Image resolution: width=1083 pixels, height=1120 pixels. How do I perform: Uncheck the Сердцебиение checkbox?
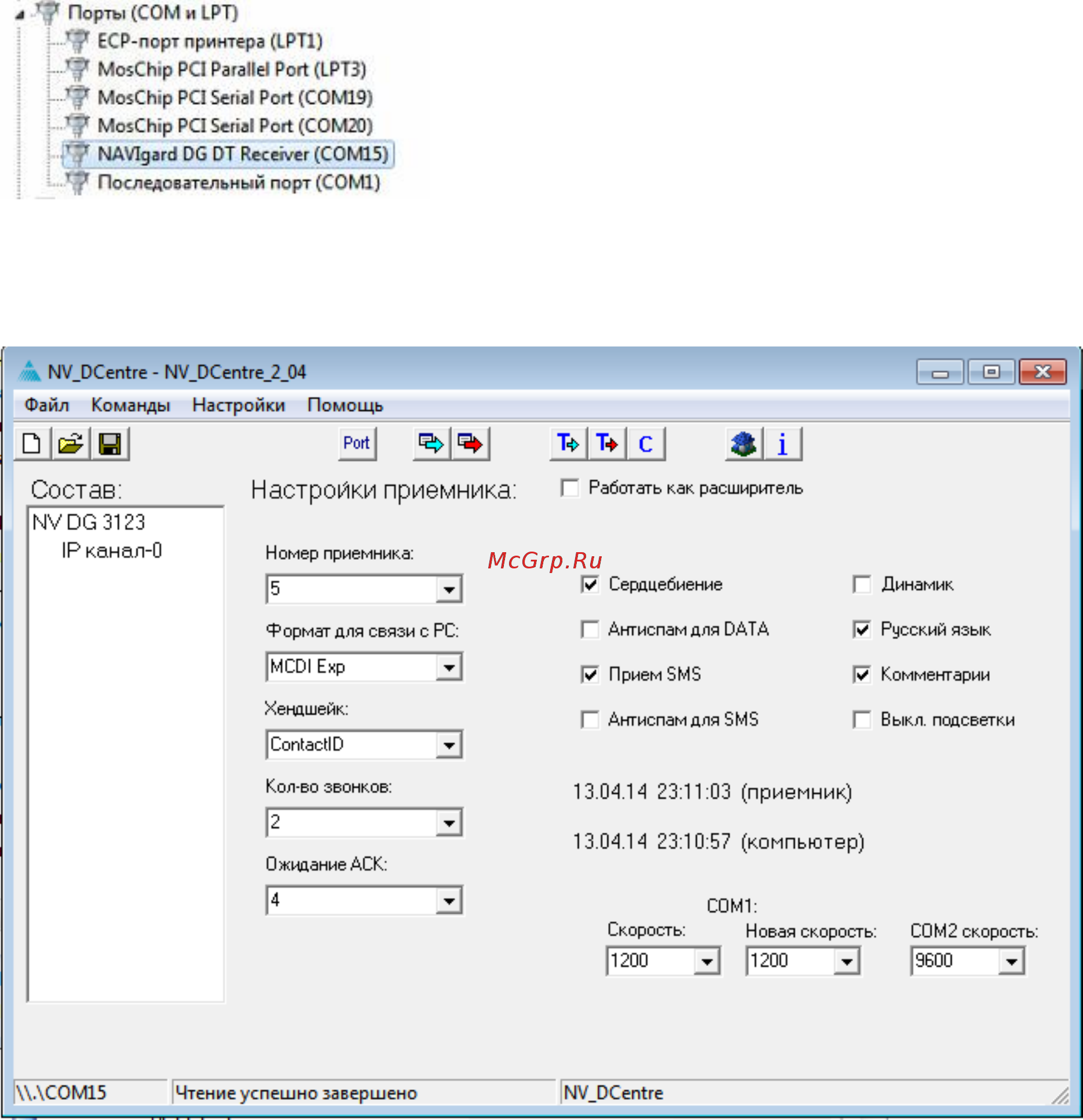click(590, 584)
